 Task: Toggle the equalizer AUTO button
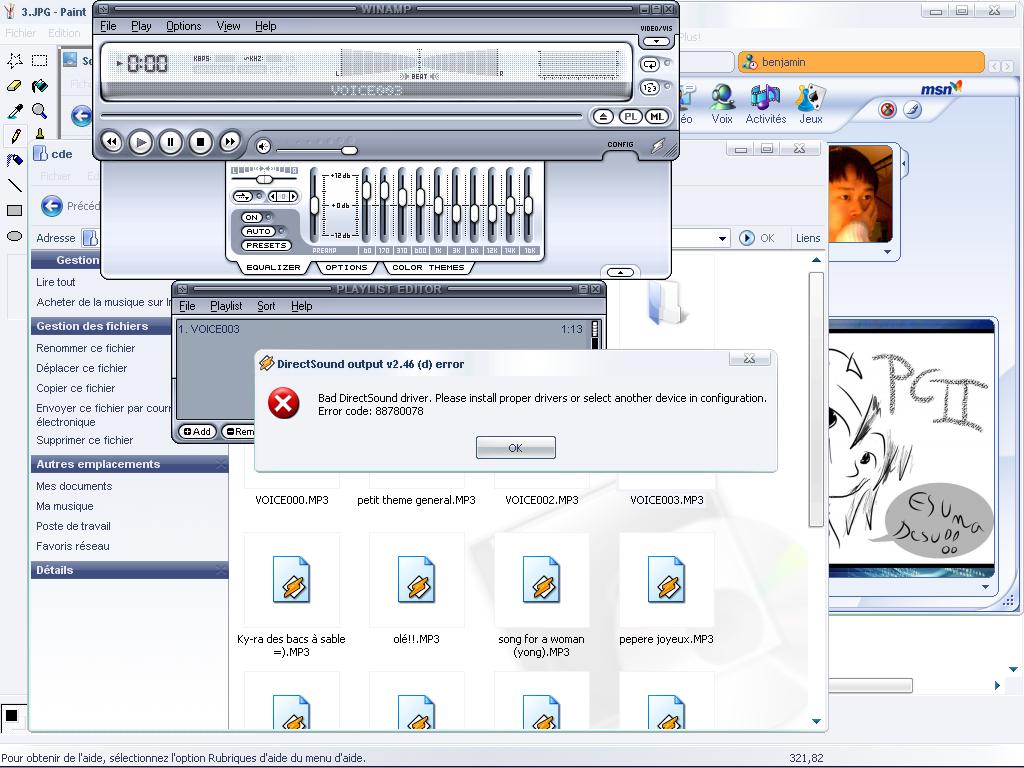[256, 231]
